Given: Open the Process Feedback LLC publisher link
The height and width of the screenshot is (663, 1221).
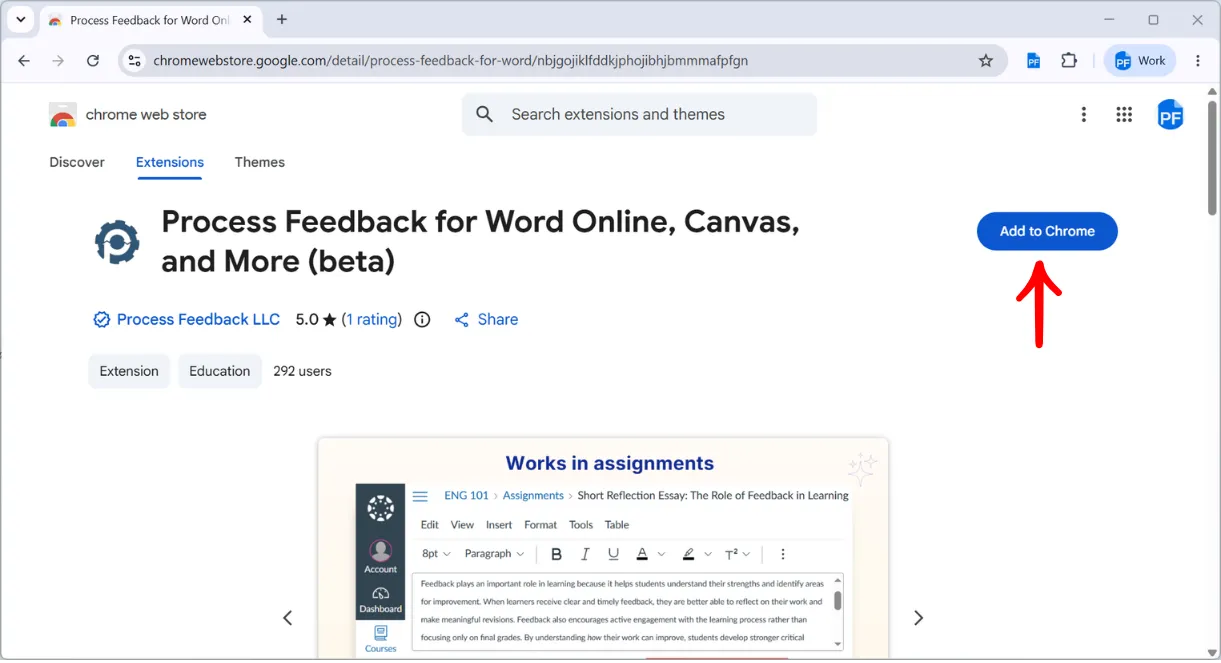Looking at the screenshot, I should [198, 320].
